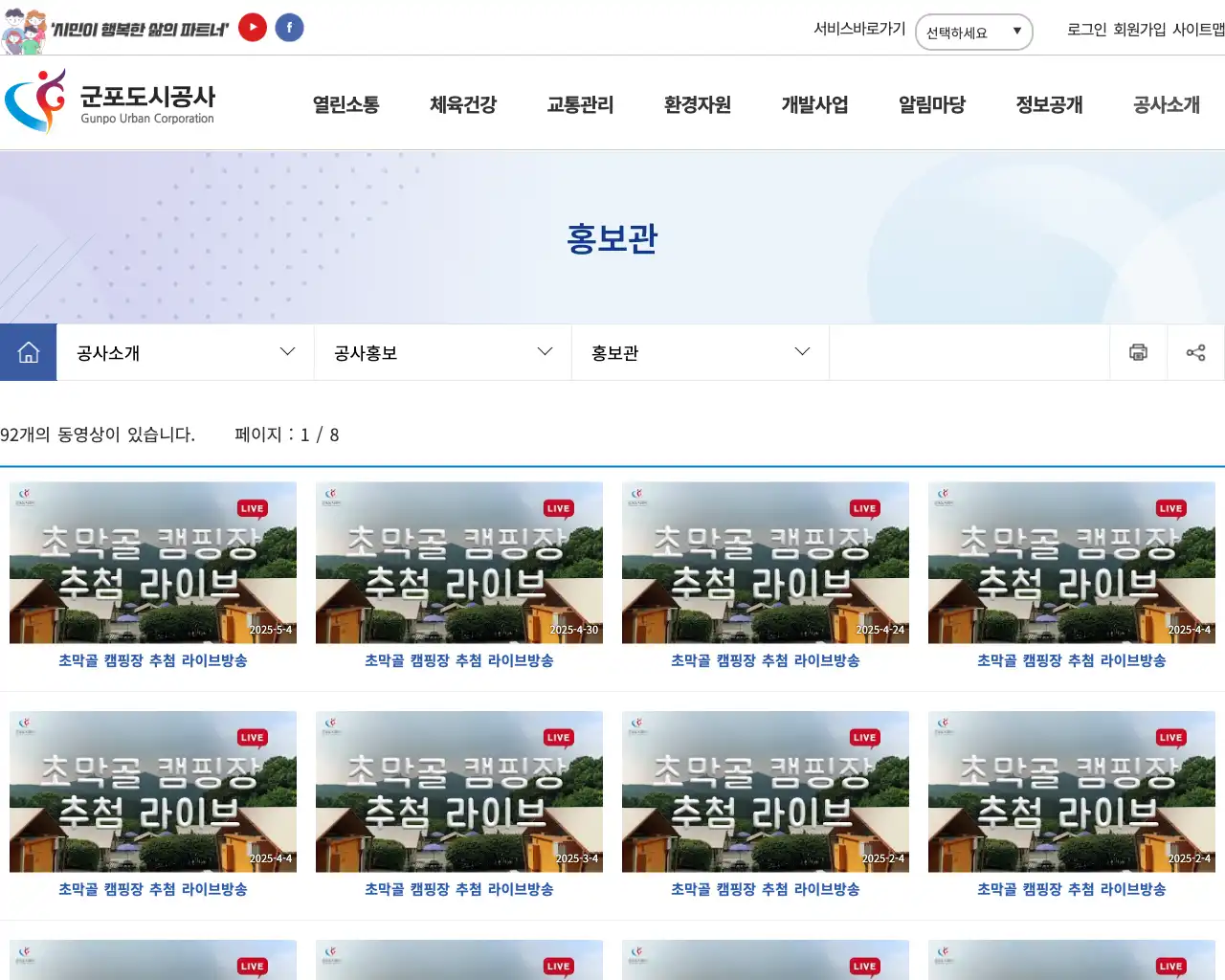Open the 정보공개 menu
Image resolution: width=1225 pixels, height=980 pixels.
1050,104
